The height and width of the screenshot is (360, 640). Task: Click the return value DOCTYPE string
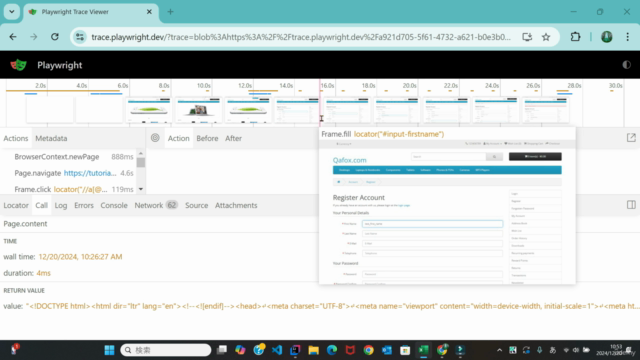(x=333, y=306)
